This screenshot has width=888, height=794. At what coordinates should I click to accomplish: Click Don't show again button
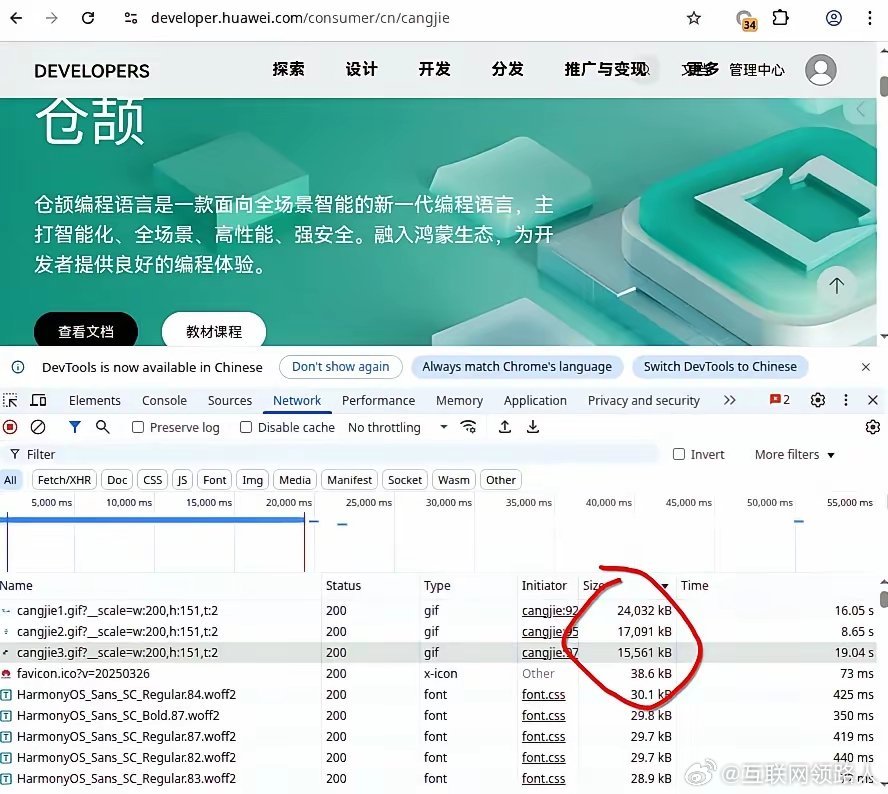pyautogui.click(x=341, y=367)
